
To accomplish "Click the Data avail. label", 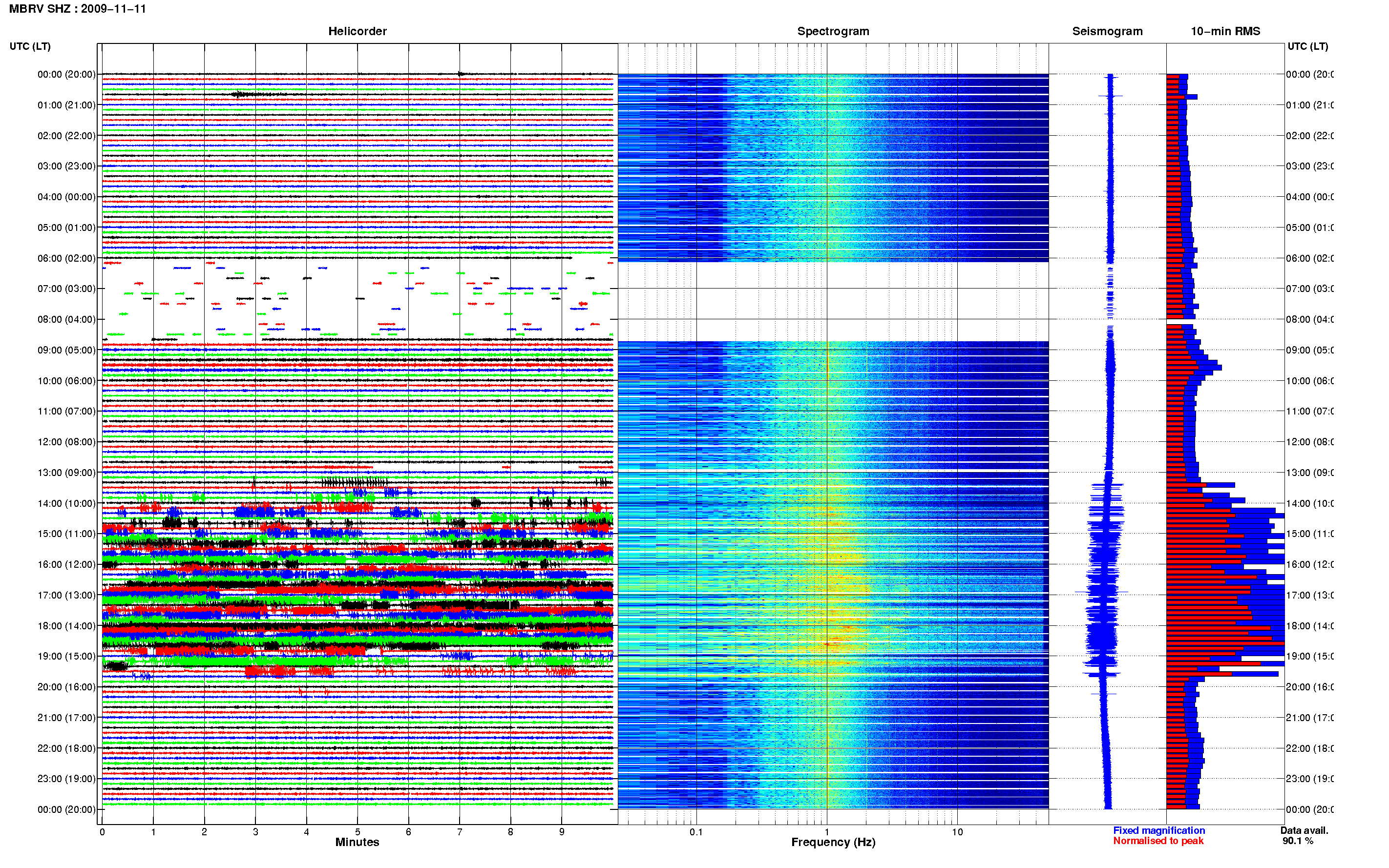I will [x=1304, y=830].
